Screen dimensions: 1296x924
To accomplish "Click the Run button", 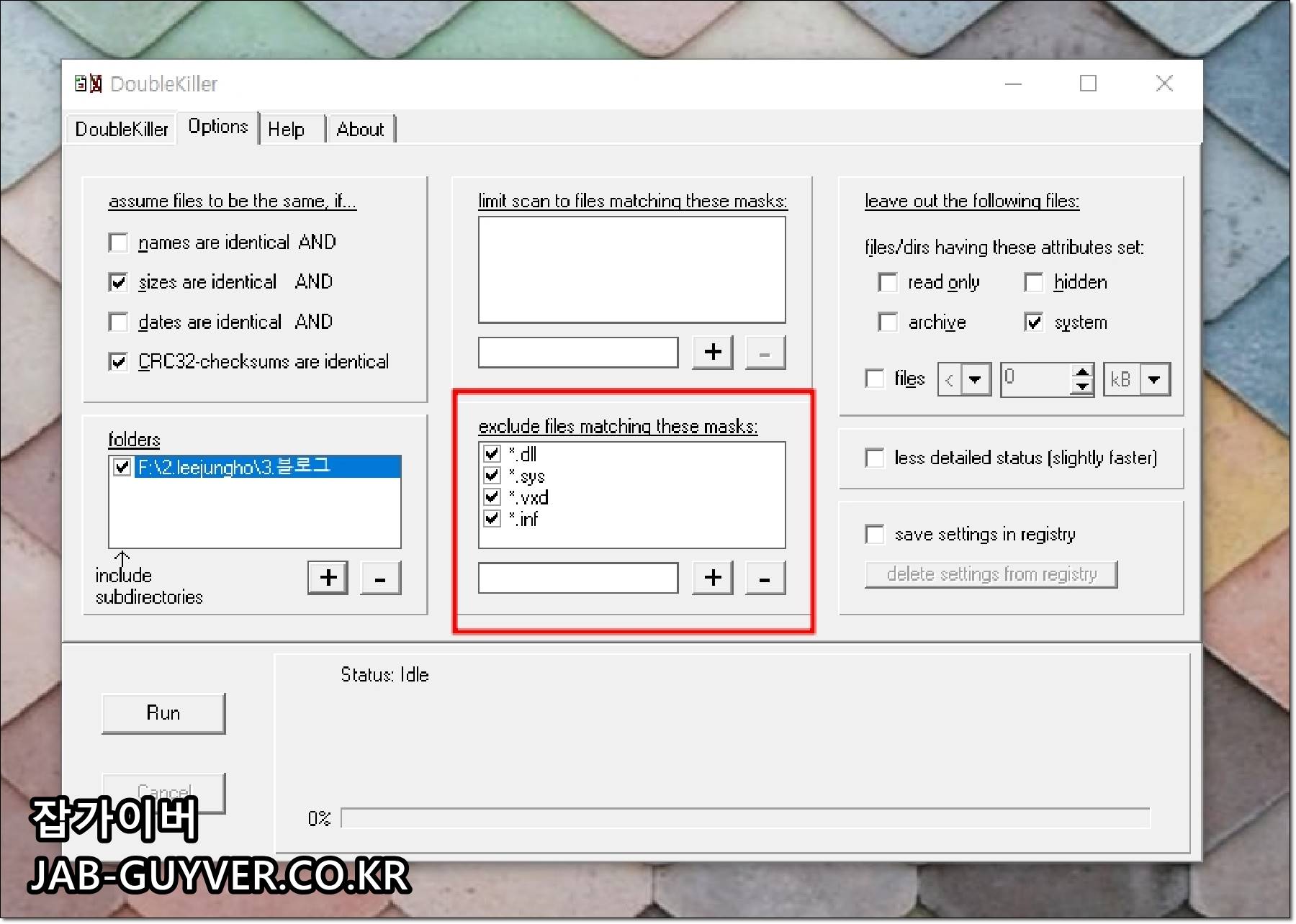I will [163, 713].
